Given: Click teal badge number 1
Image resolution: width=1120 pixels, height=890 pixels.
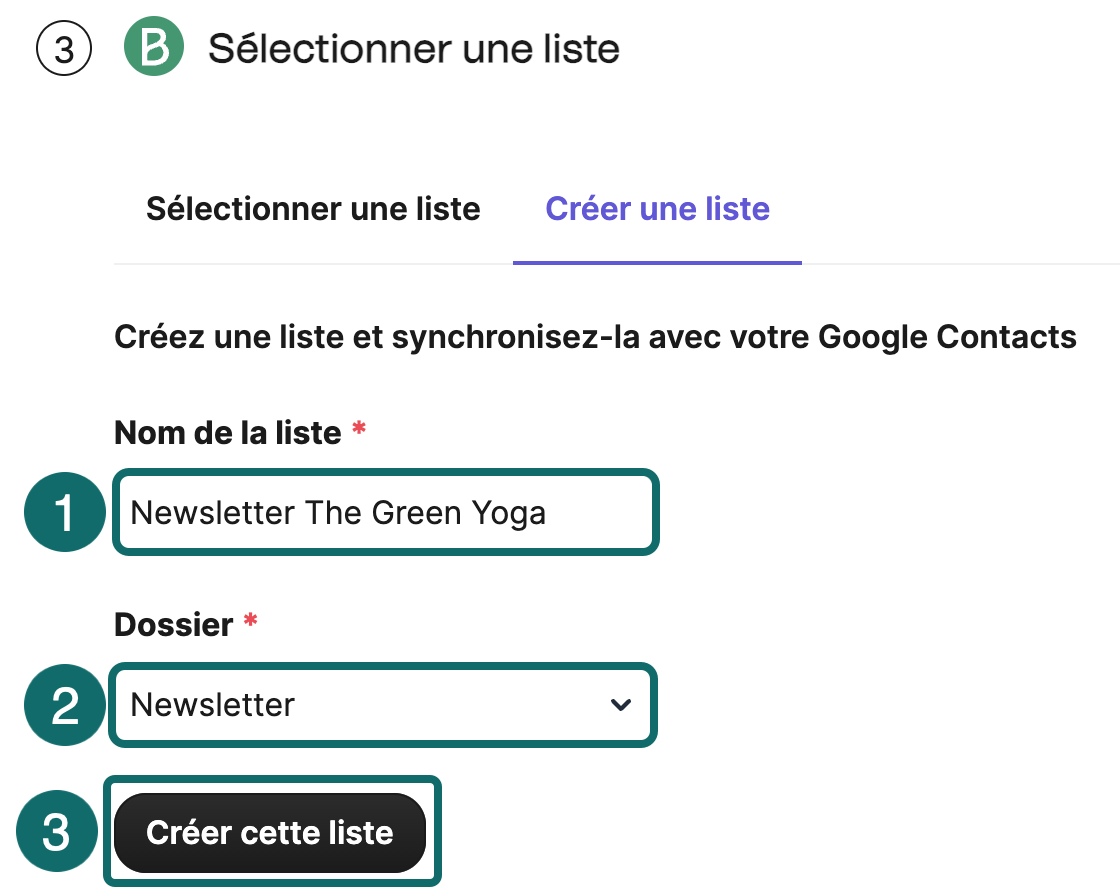Looking at the screenshot, I should click(x=65, y=512).
